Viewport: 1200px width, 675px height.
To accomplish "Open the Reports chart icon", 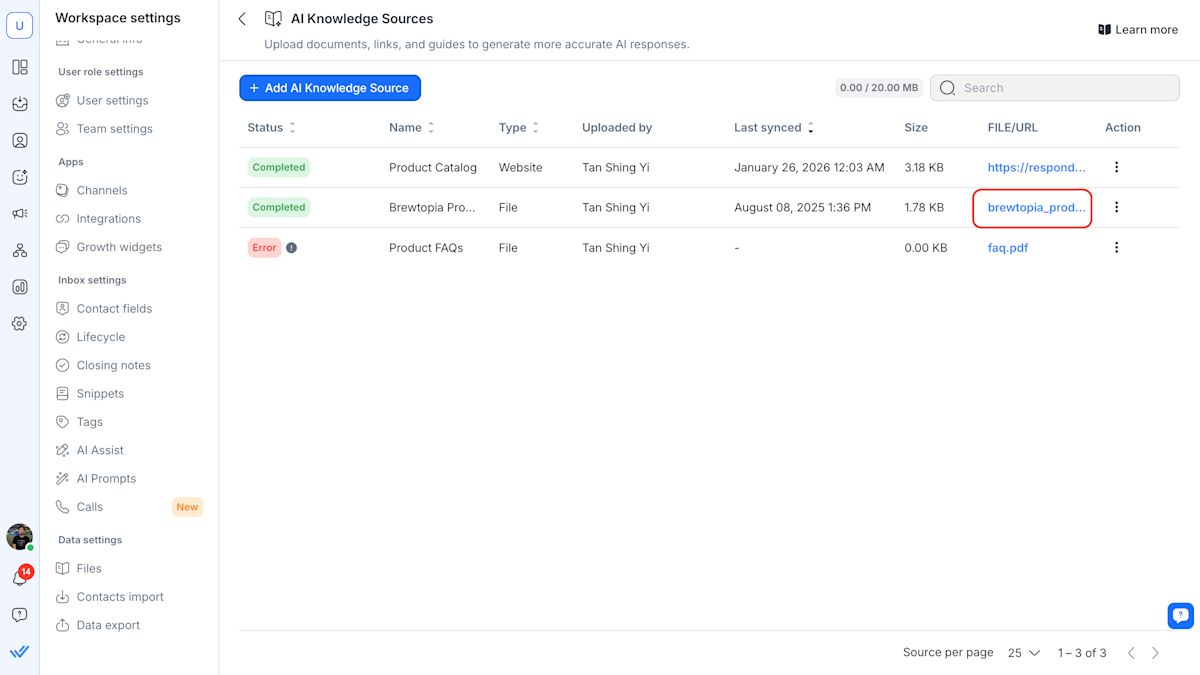I will coord(20,287).
